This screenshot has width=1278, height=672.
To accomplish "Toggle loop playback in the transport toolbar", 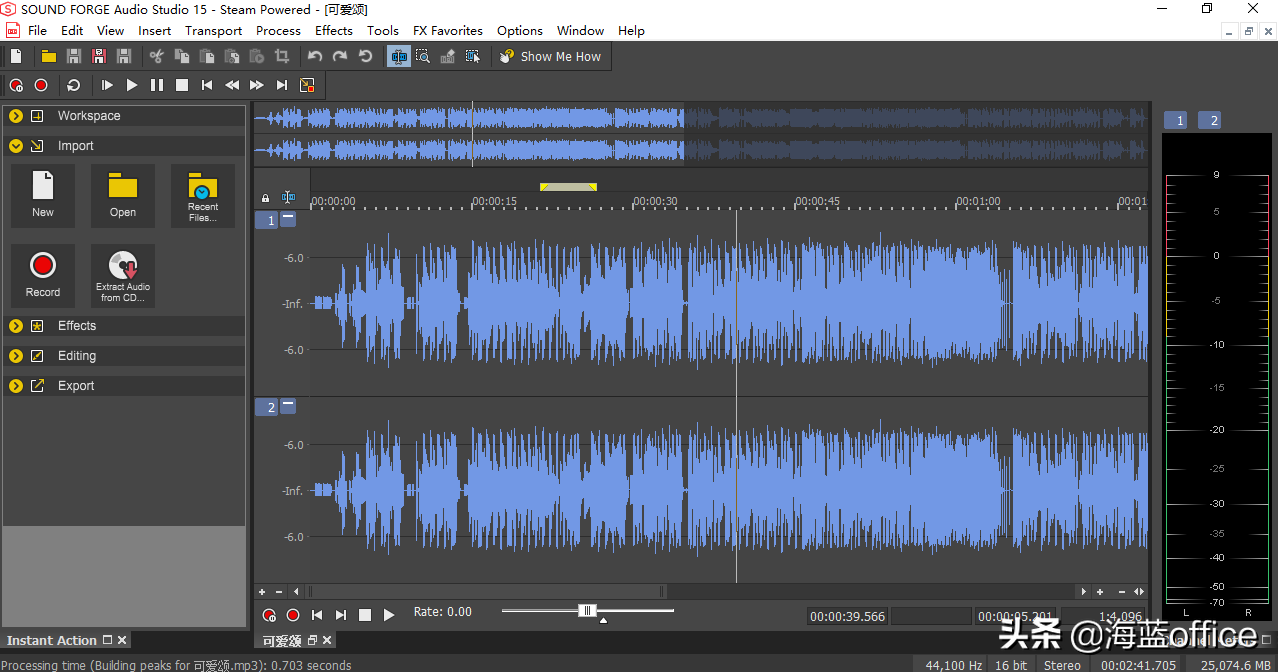I will click(x=74, y=86).
